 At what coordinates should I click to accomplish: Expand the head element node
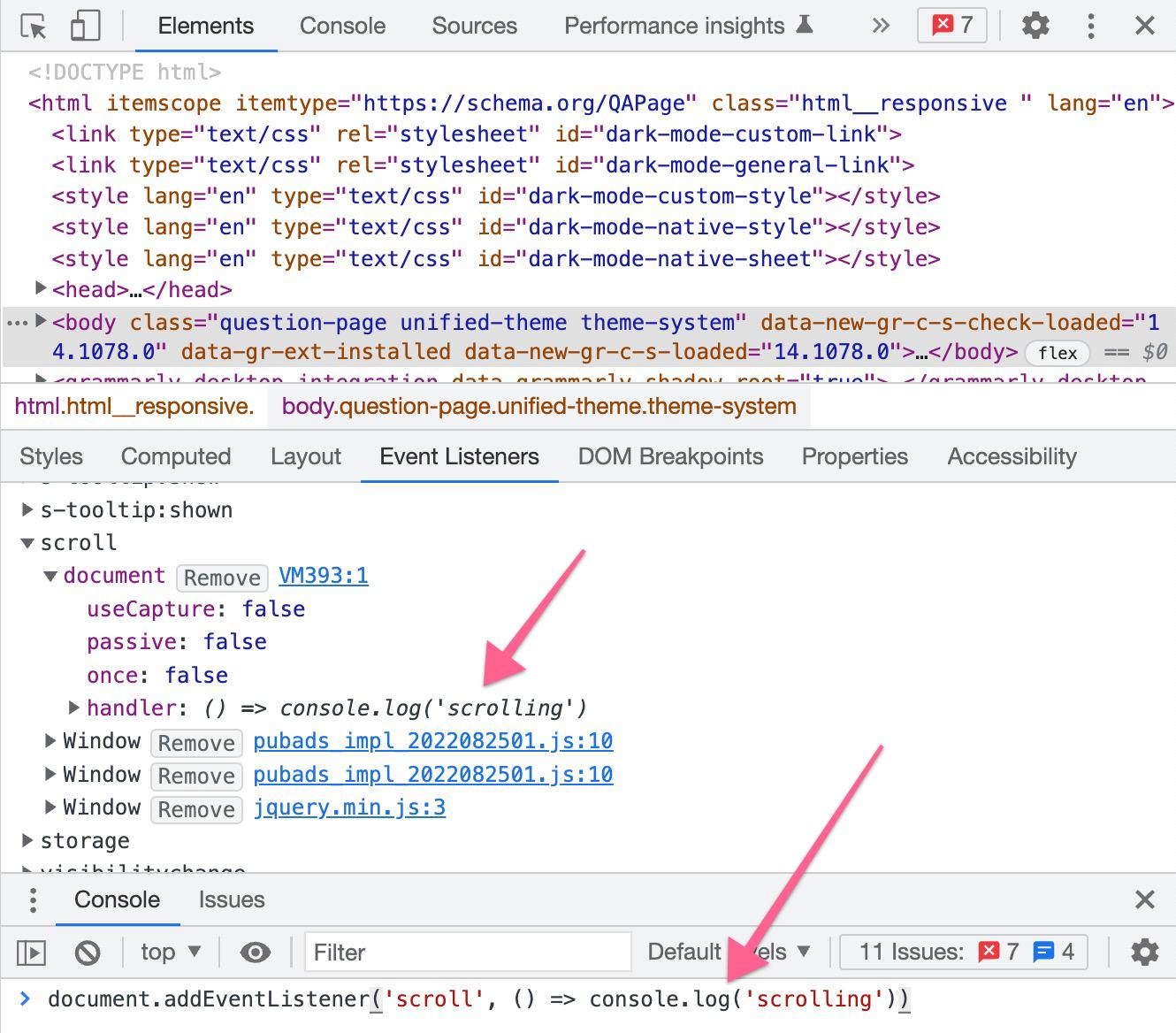40,287
